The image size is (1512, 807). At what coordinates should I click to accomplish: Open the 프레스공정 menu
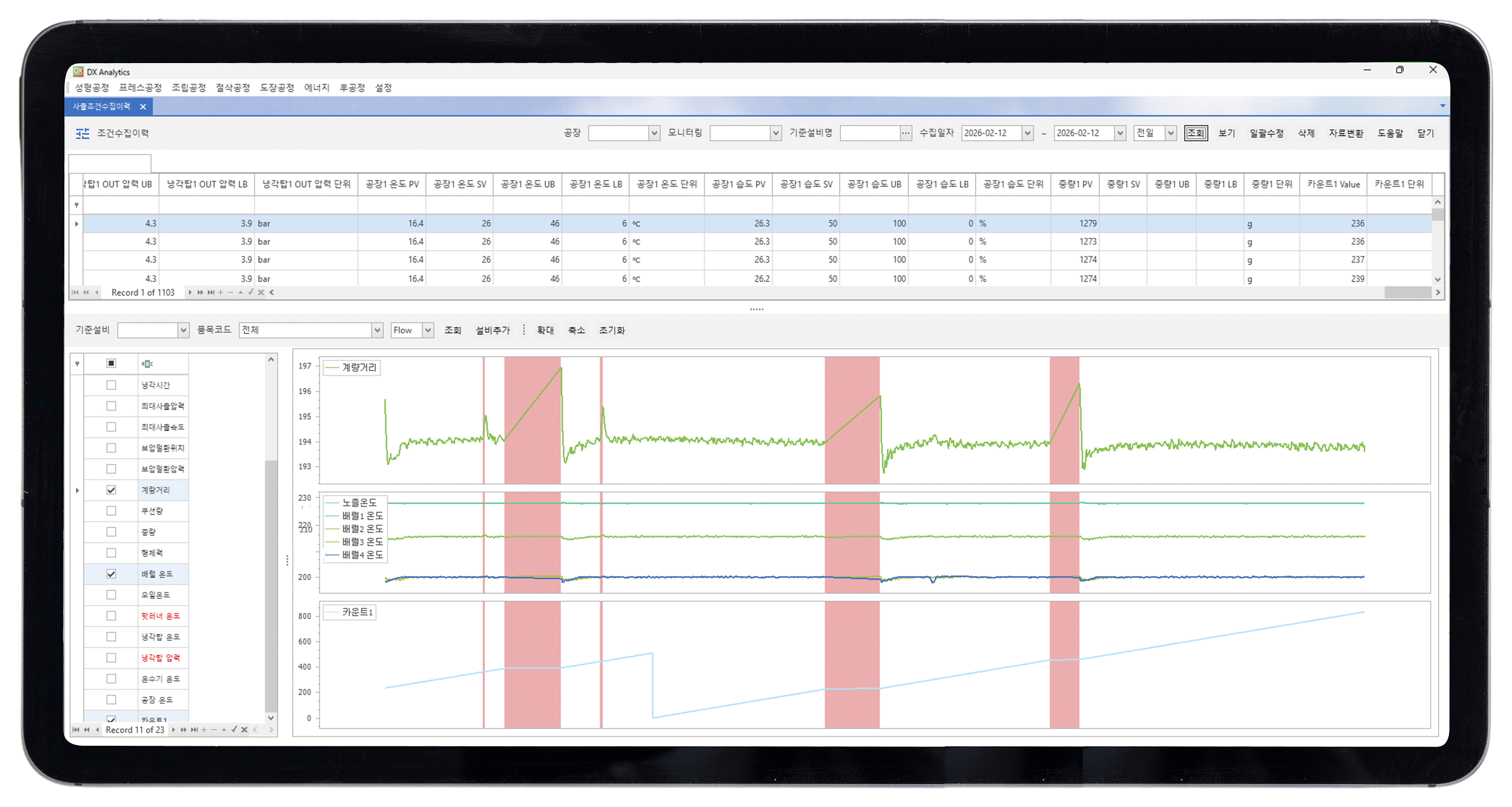click(140, 88)
